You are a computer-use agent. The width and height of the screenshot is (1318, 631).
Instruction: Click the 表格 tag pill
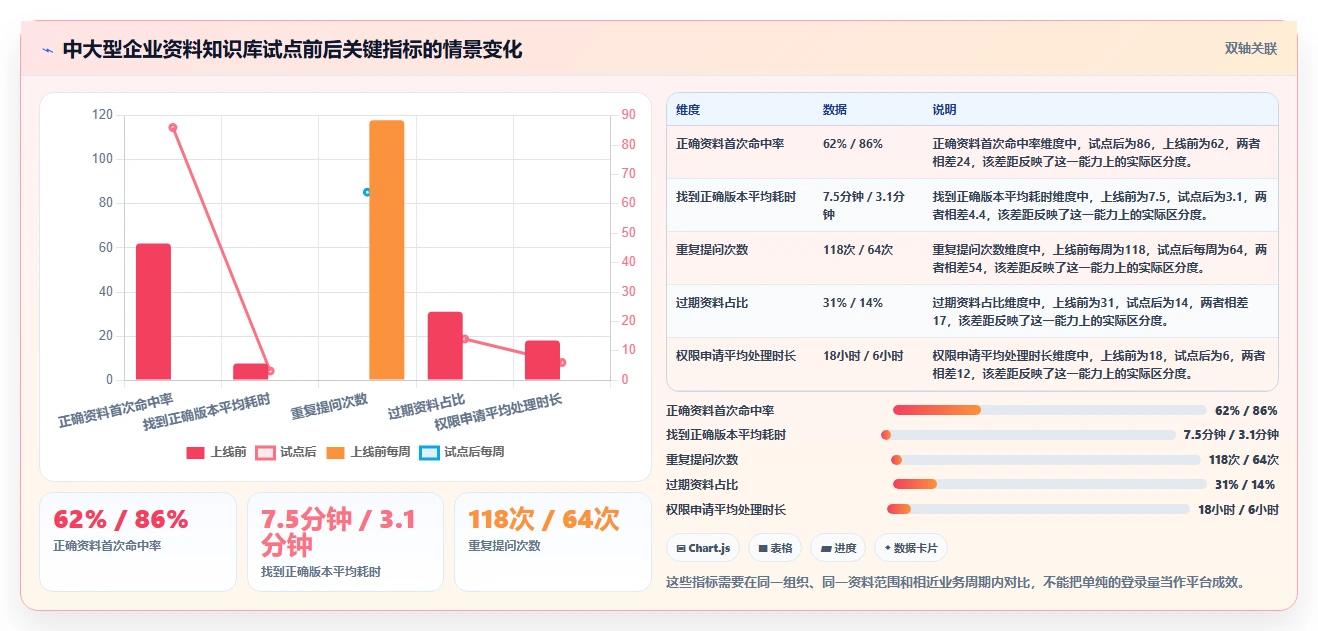(776, 548)
